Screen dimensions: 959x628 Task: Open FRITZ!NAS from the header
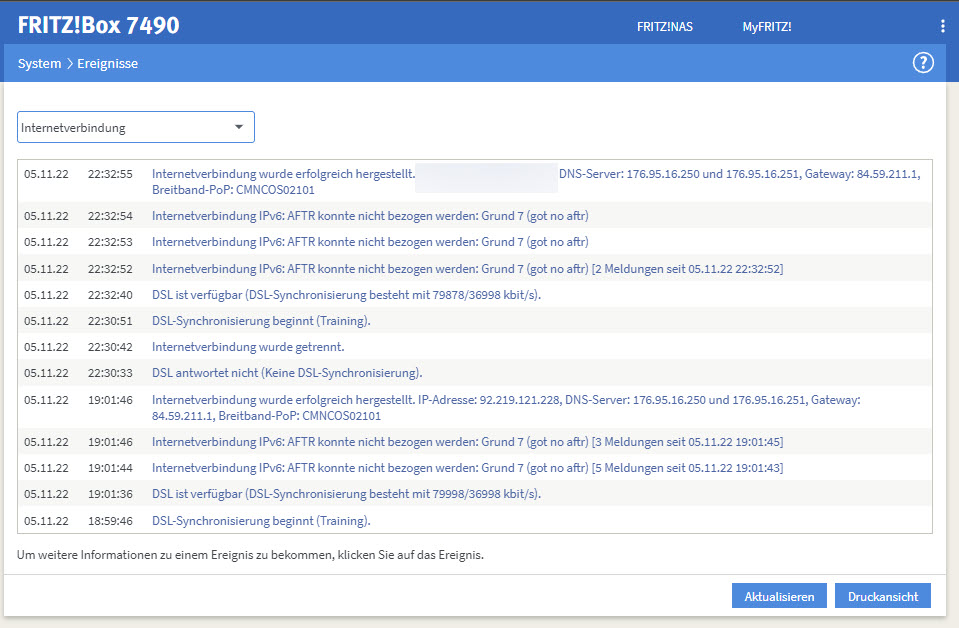tap(665, 27)
